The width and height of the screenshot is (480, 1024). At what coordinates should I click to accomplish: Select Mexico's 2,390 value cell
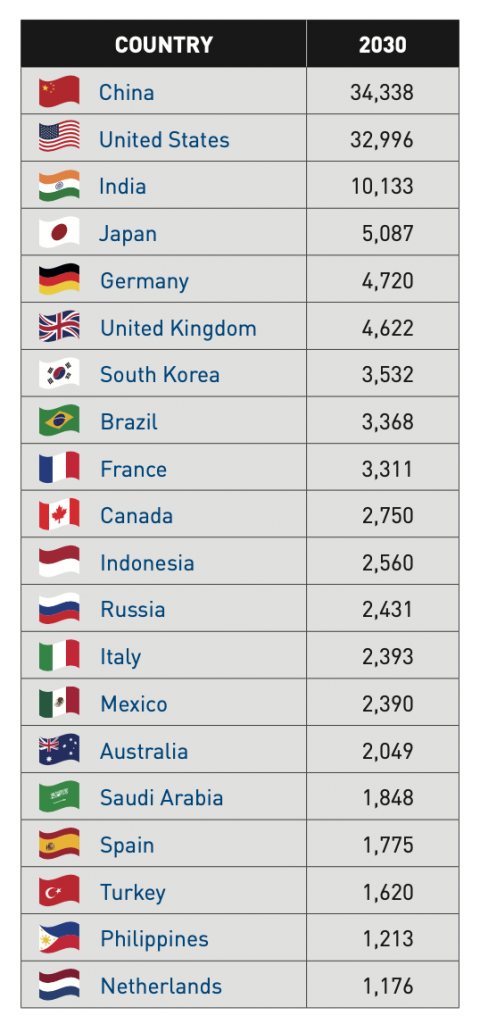click(x=383, y=703)
